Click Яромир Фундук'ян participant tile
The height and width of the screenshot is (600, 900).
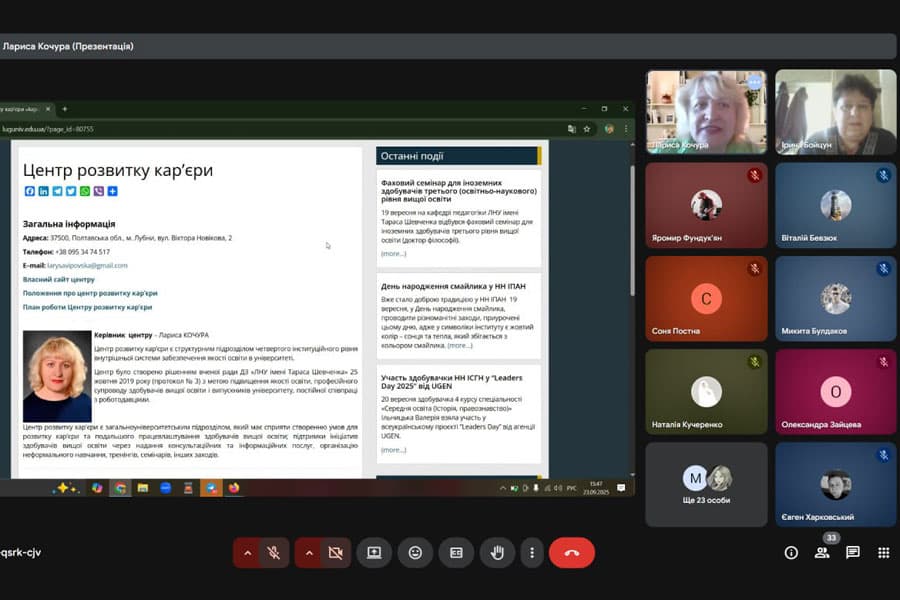pyautogui.click(x=707, y=206)
